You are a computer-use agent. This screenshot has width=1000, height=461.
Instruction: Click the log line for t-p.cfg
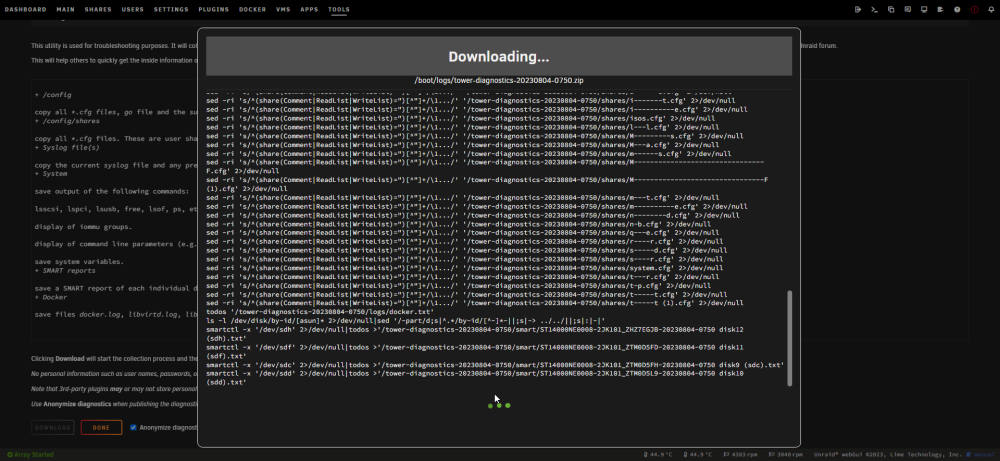point(459,286)
